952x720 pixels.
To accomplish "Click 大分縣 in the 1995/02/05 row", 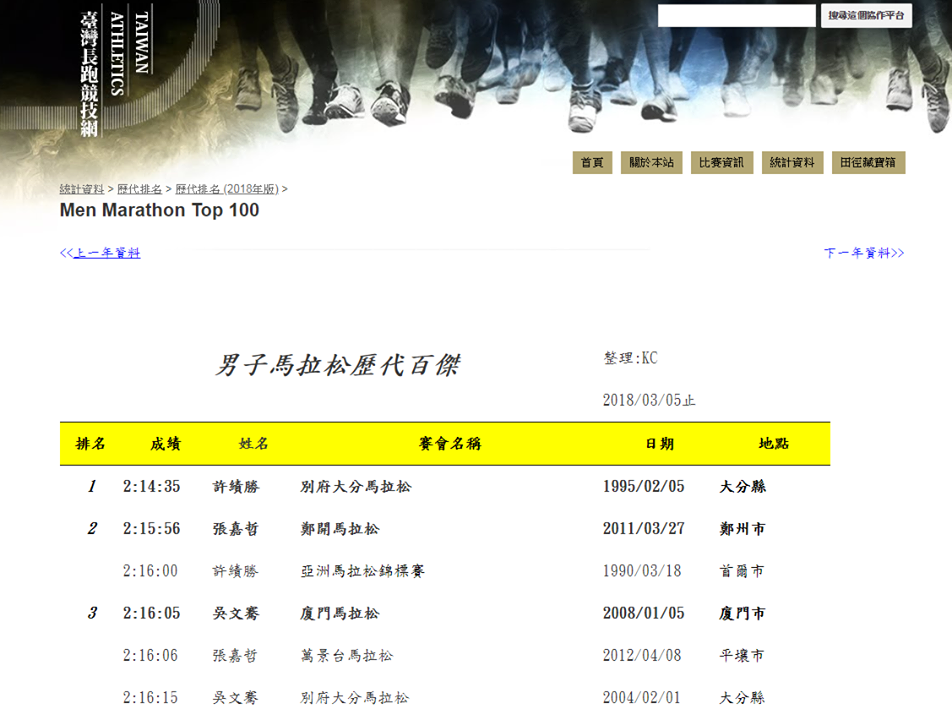I will pos(743,486).
